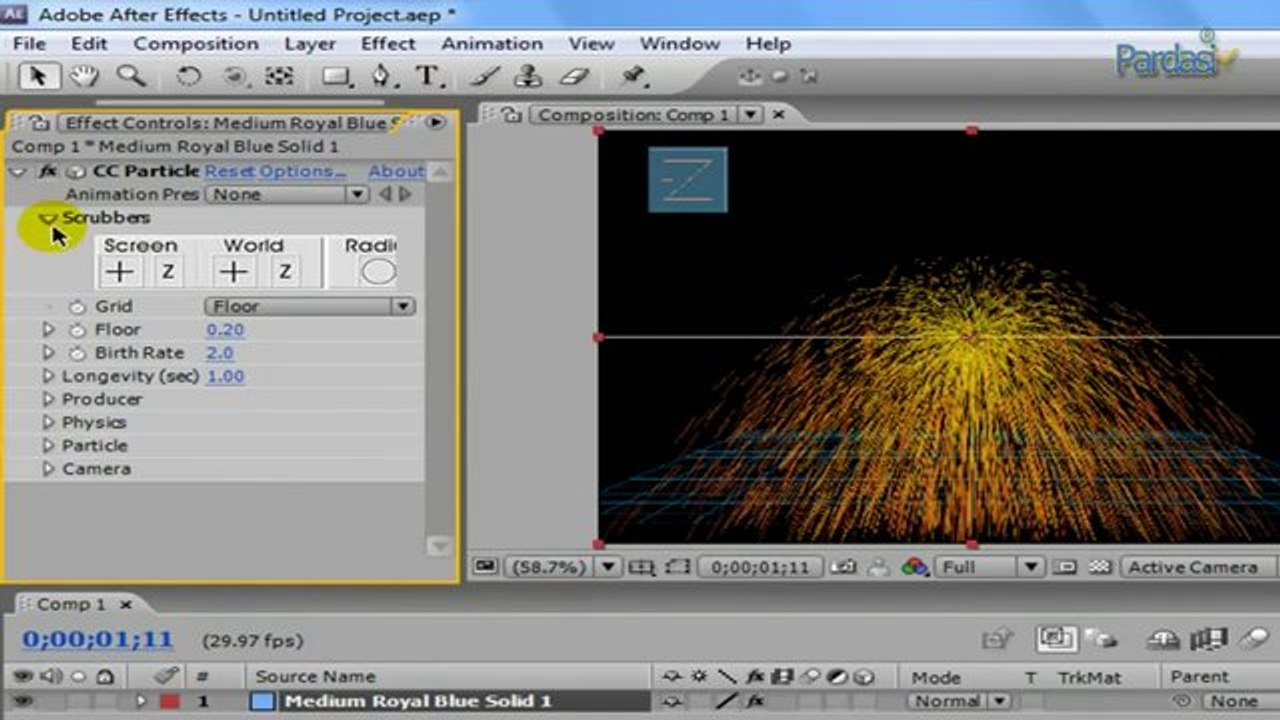Click the World Z scrubber
Viewport: 1280px width, 720px height.
[x=285, y=271]
